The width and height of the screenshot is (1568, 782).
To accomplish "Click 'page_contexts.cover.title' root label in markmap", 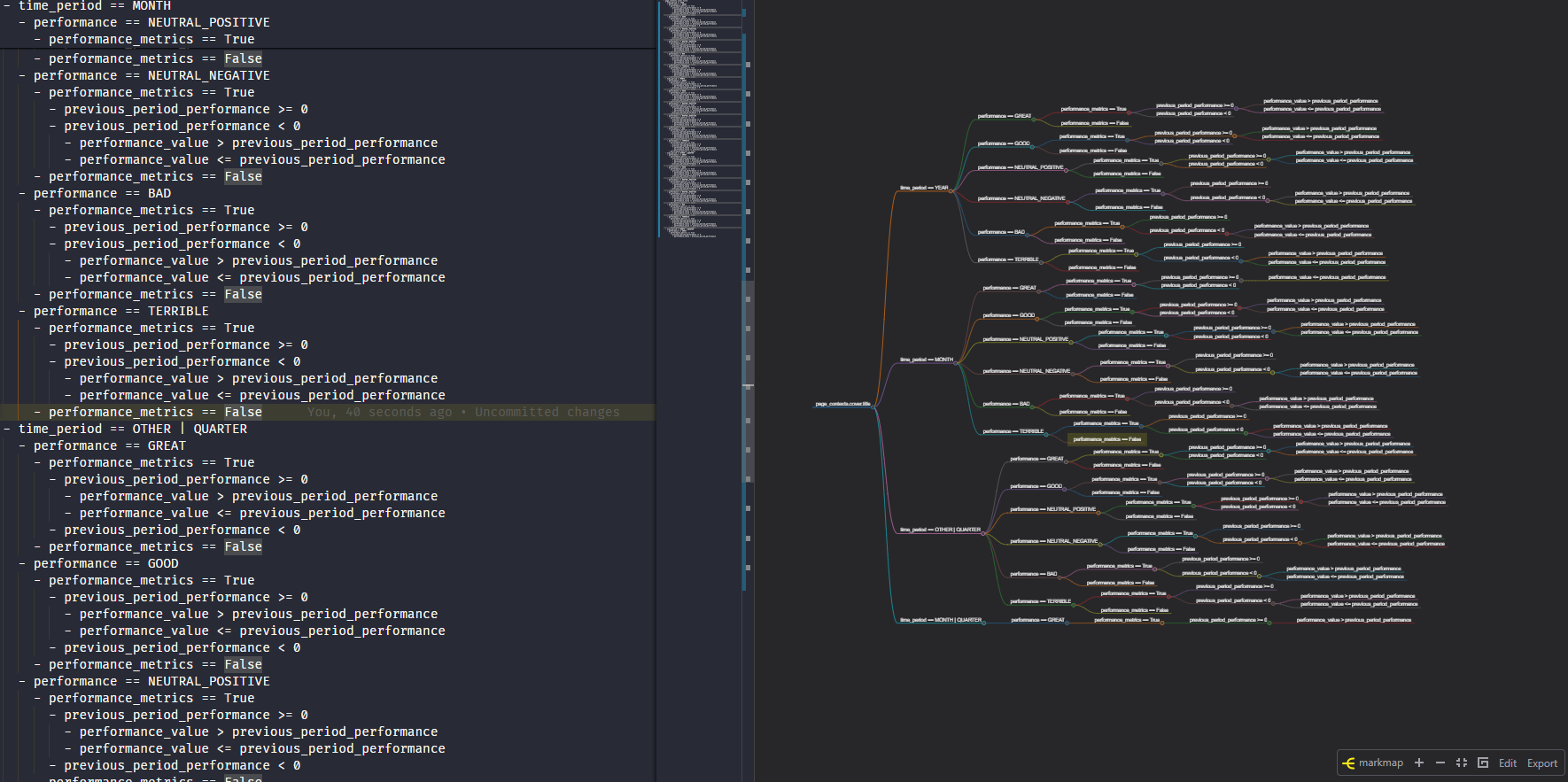I will 842,404.
